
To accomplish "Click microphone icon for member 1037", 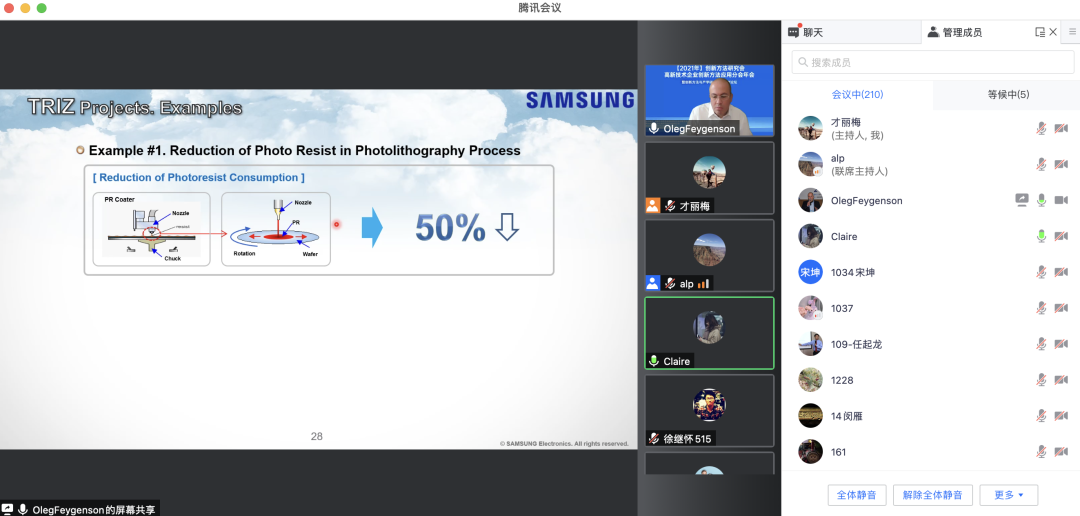I will click(x=1041, y=308).
